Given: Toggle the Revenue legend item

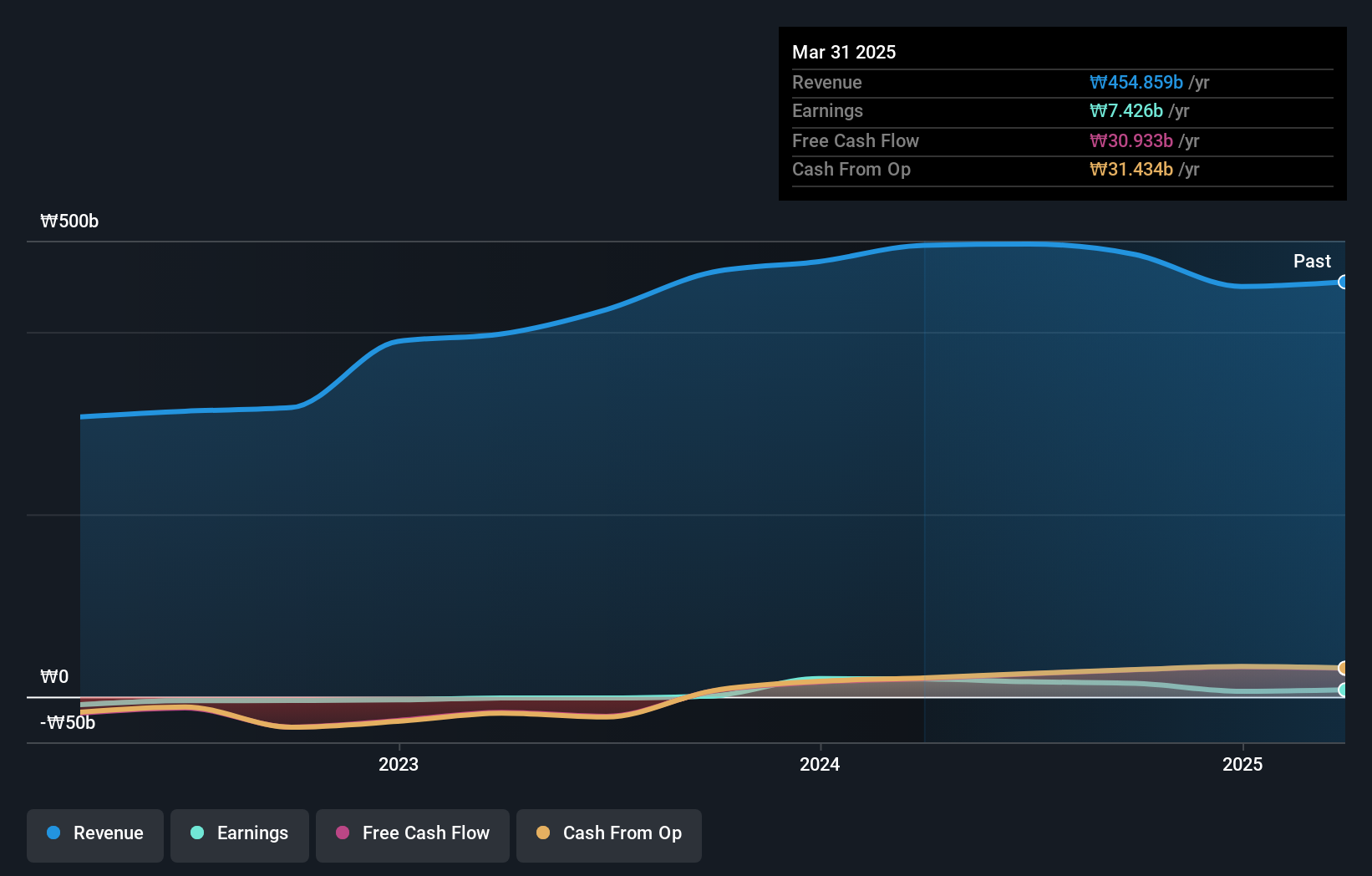Looking at the screenshot, I should point(94,833).
